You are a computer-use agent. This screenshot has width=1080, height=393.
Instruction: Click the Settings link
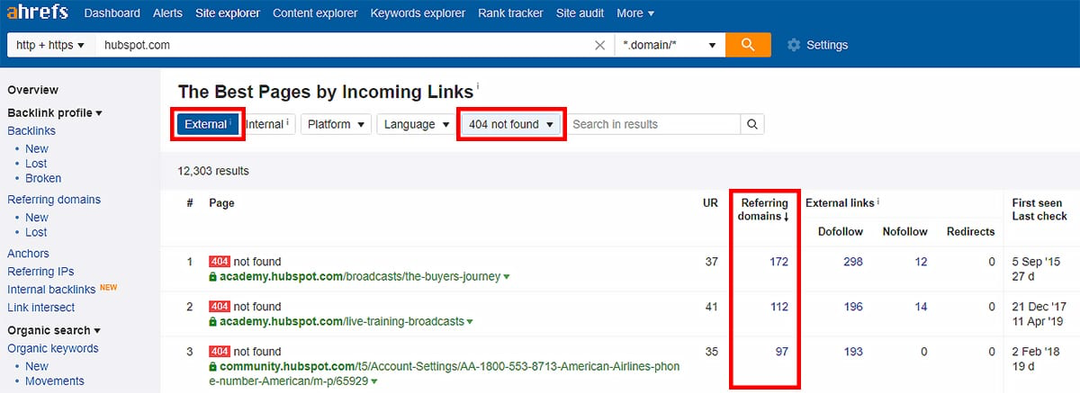pos(827,45)
